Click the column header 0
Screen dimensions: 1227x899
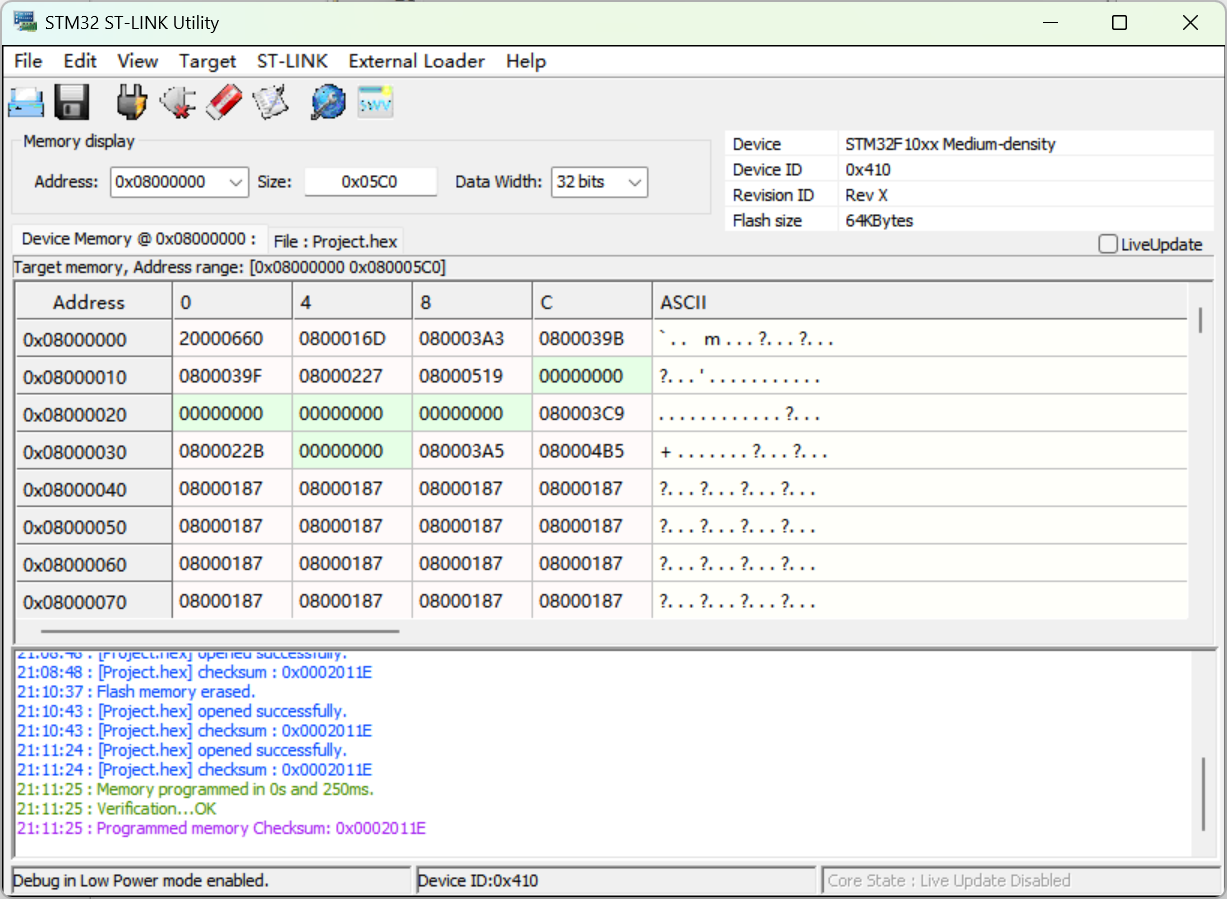click(232, 302)
